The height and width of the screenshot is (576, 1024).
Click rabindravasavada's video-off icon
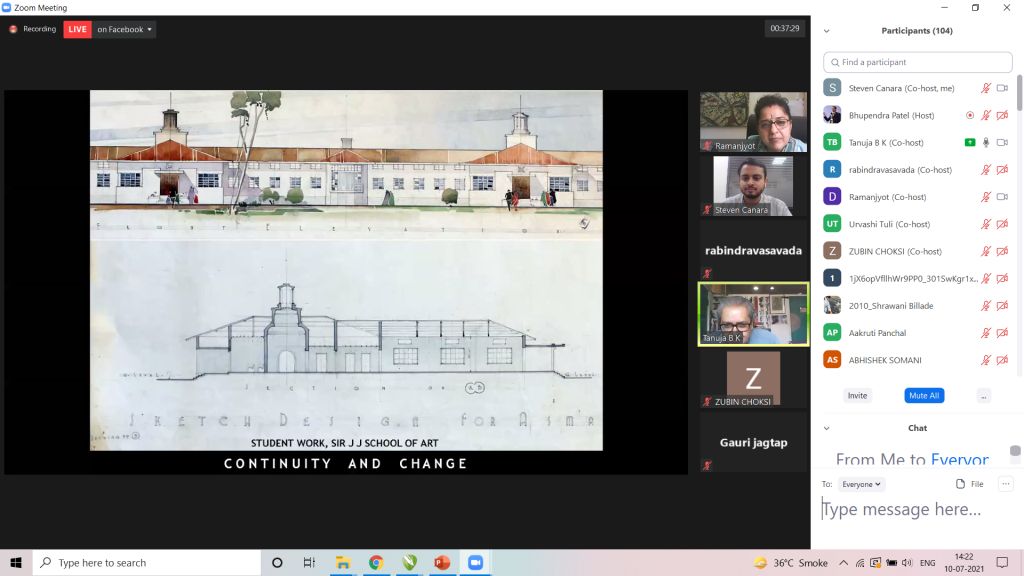(1002, 170)
